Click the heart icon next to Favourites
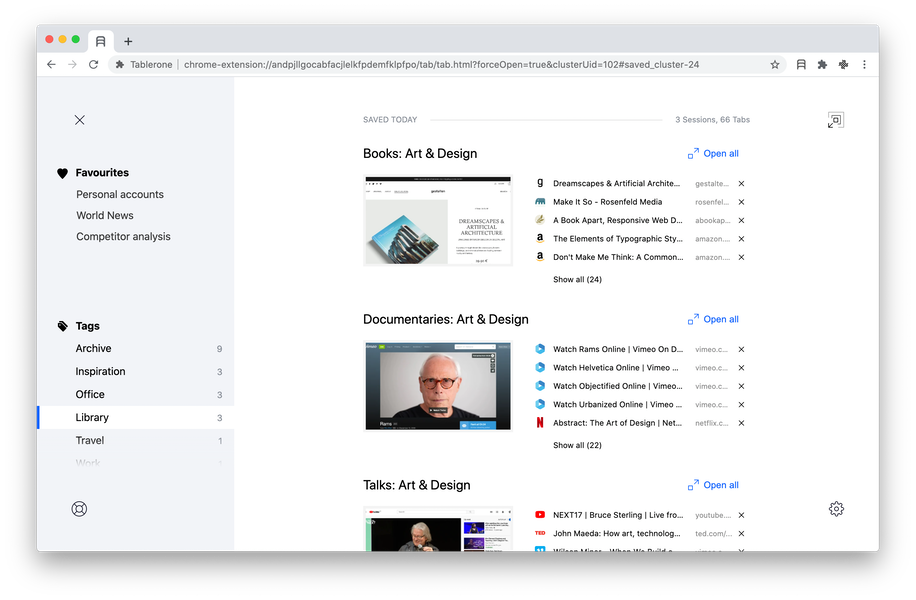The height and width of the screenshot is (600, 916). (62, 172)
